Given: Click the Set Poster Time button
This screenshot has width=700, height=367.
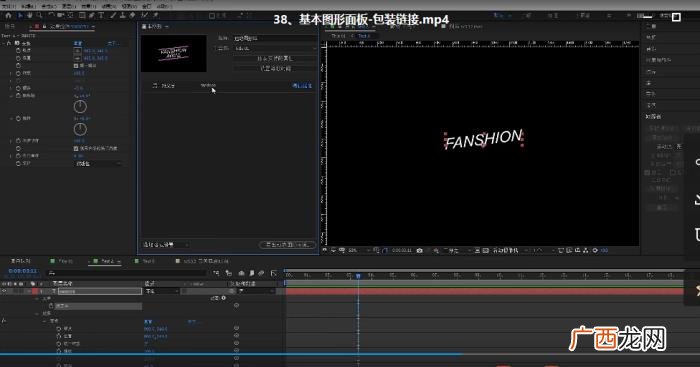Looking at the screenshot, I should [x=275, y=68].
